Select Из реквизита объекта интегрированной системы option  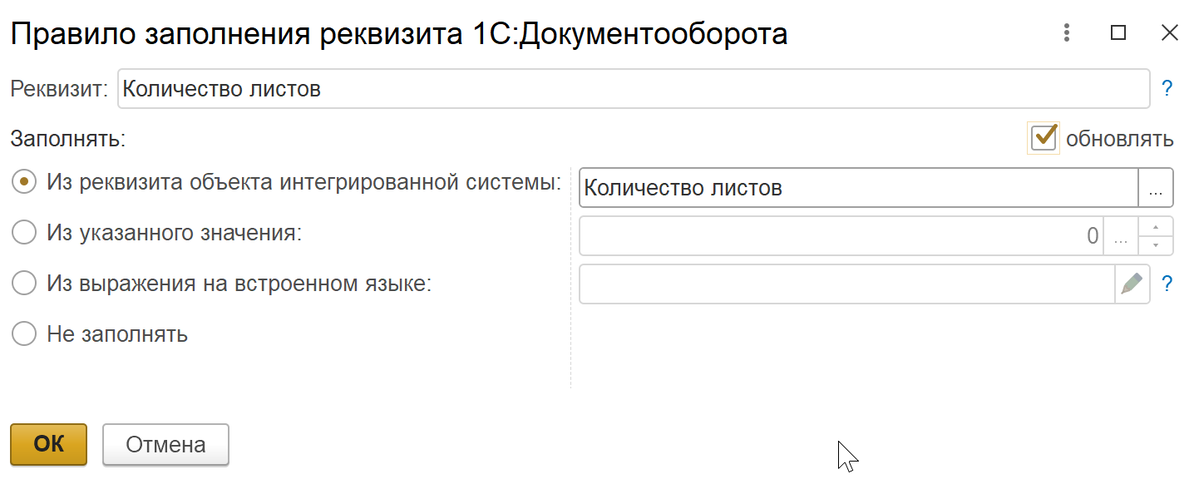tap(23, 182)
